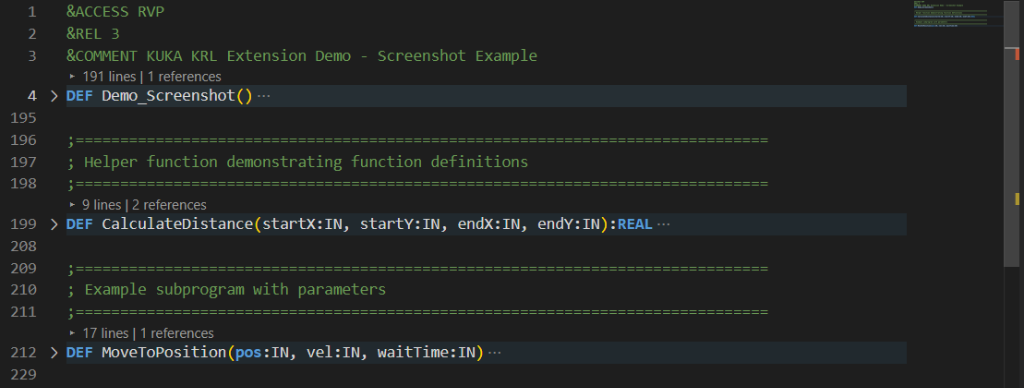Click the 'vel:IN' parameter
1024x388 pixels.
pos(333,353)
